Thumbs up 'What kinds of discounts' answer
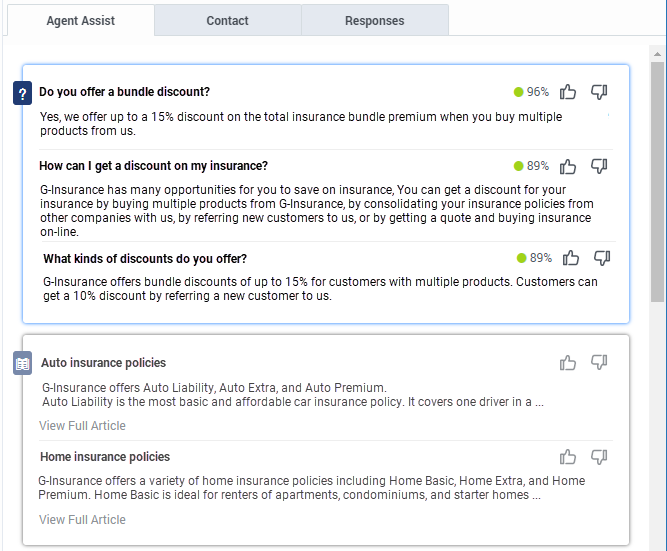667x551 pixels. coord(571,258)
